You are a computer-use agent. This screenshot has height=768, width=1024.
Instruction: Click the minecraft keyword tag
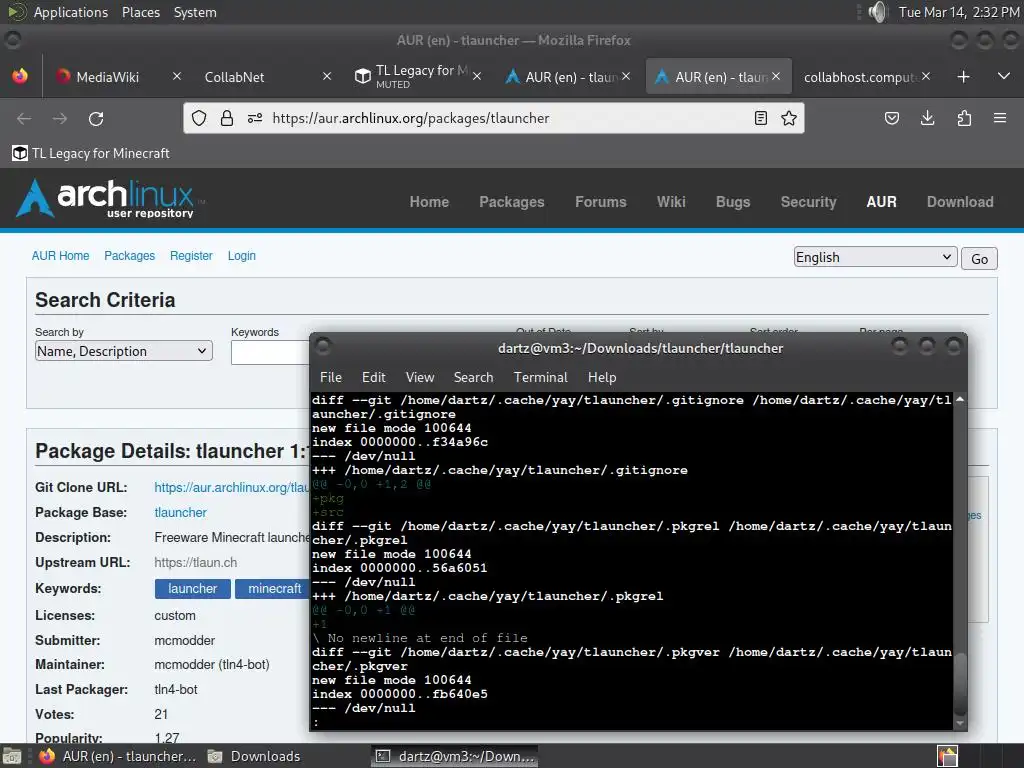pyautogui.click(x=272, y=588)
